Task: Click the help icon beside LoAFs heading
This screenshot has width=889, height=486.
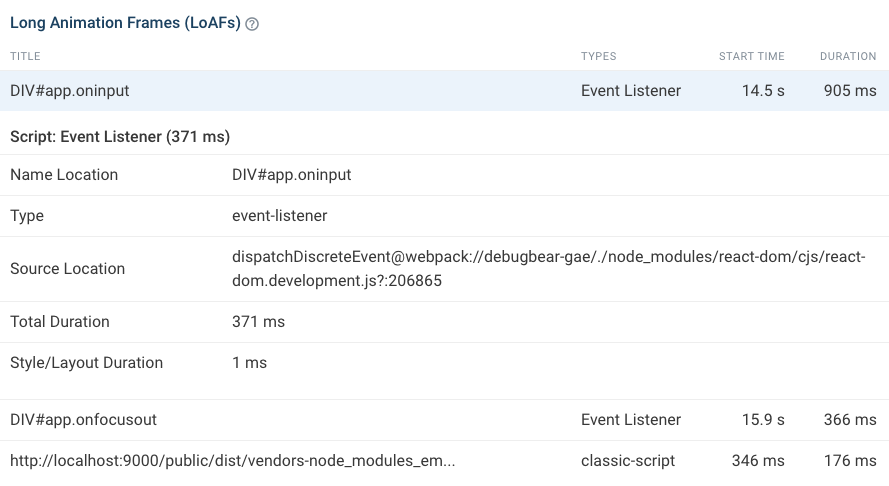Action: coord(252,25)
